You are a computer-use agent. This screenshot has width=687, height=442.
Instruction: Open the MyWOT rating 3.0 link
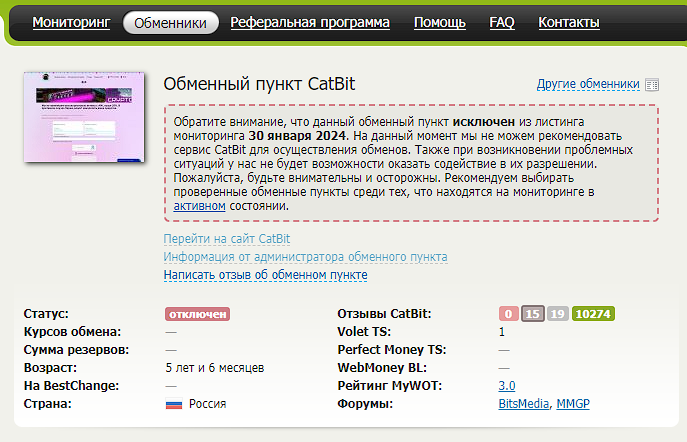pyautogui.click(x=506, y=386)
